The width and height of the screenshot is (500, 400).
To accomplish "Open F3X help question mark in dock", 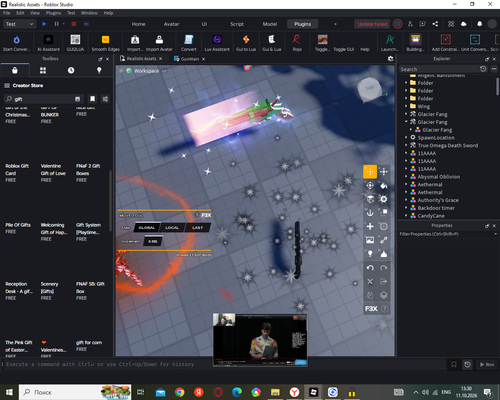I will [384, 309].
